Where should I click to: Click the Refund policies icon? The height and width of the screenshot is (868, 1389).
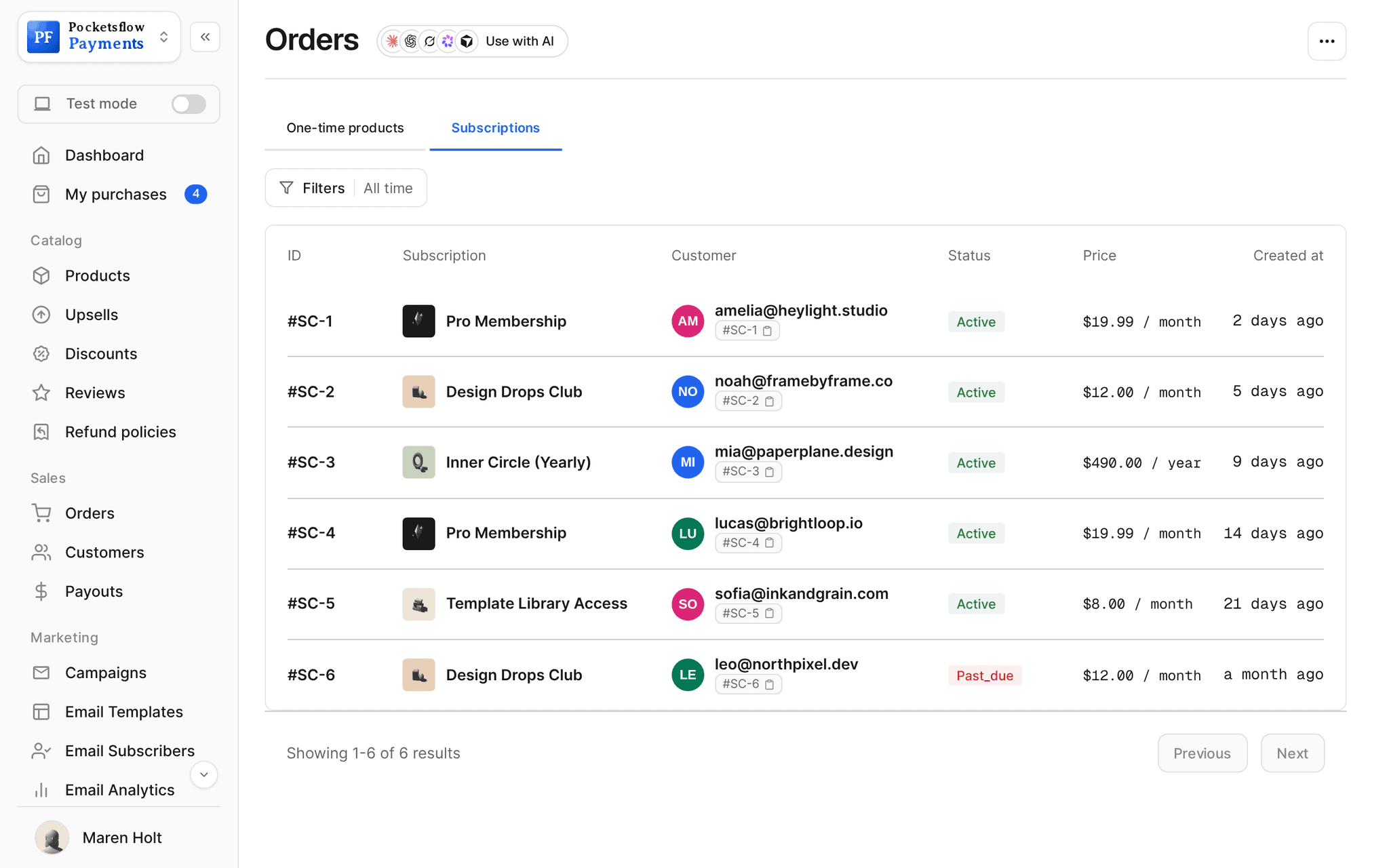click(41, 432)
